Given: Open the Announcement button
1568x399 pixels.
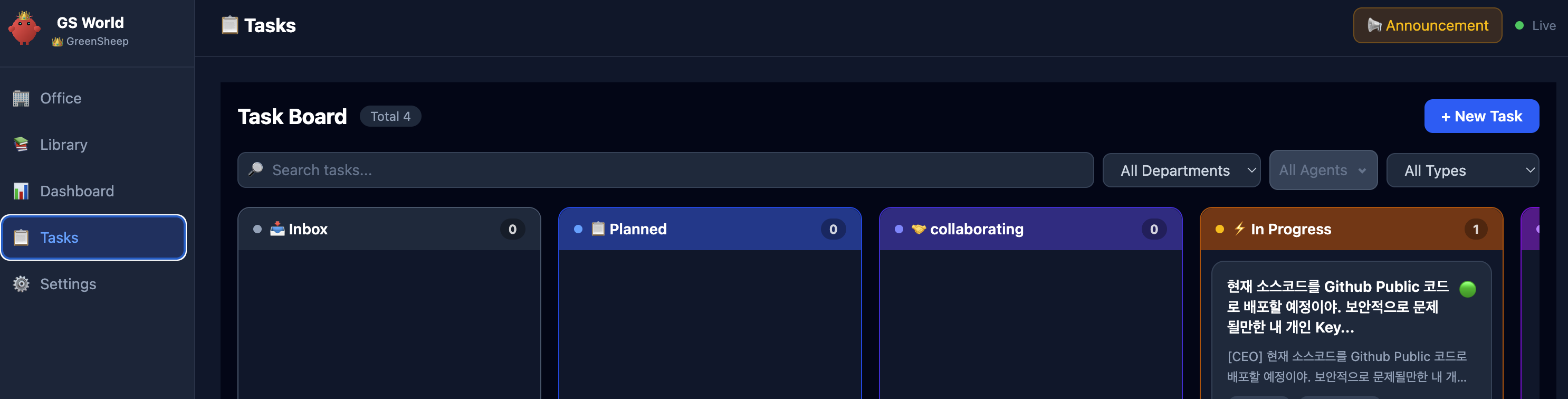Looking at the screenshot, I should pos(1427,25).
